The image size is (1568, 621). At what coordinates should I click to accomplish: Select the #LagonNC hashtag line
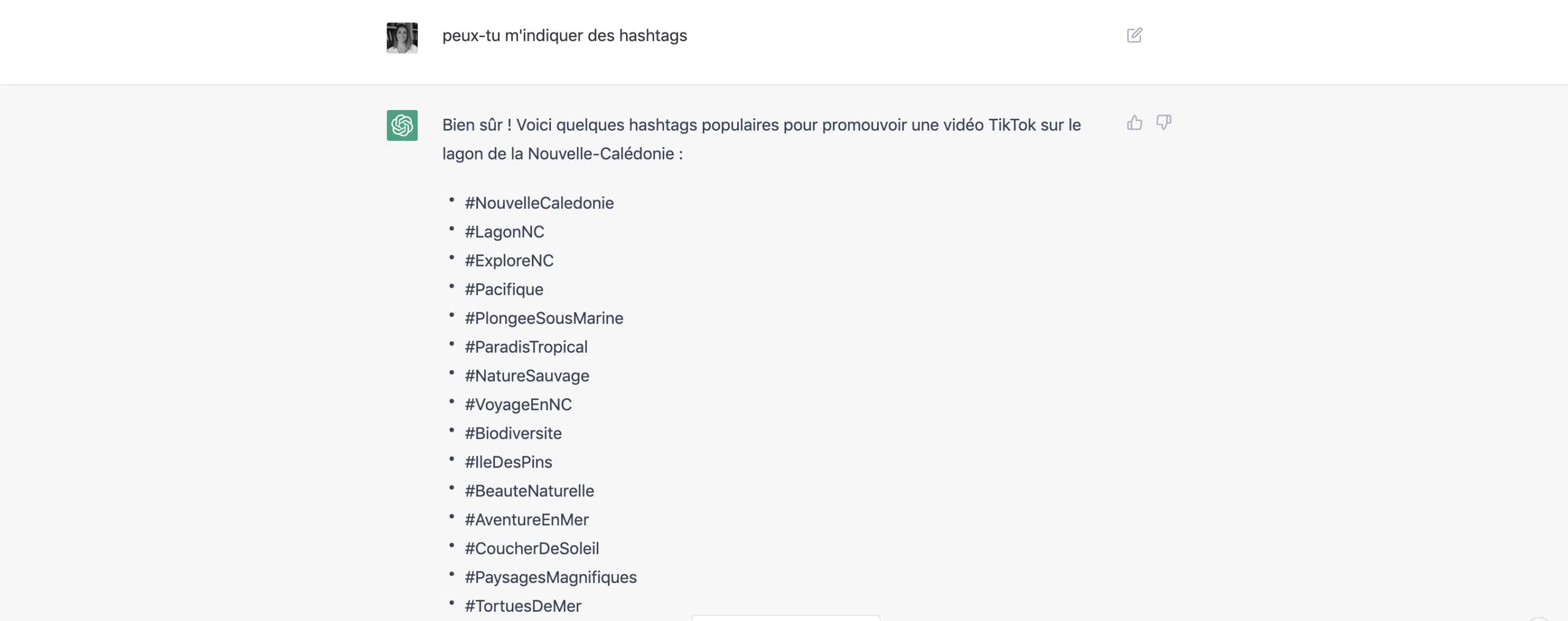coord(505,232)
